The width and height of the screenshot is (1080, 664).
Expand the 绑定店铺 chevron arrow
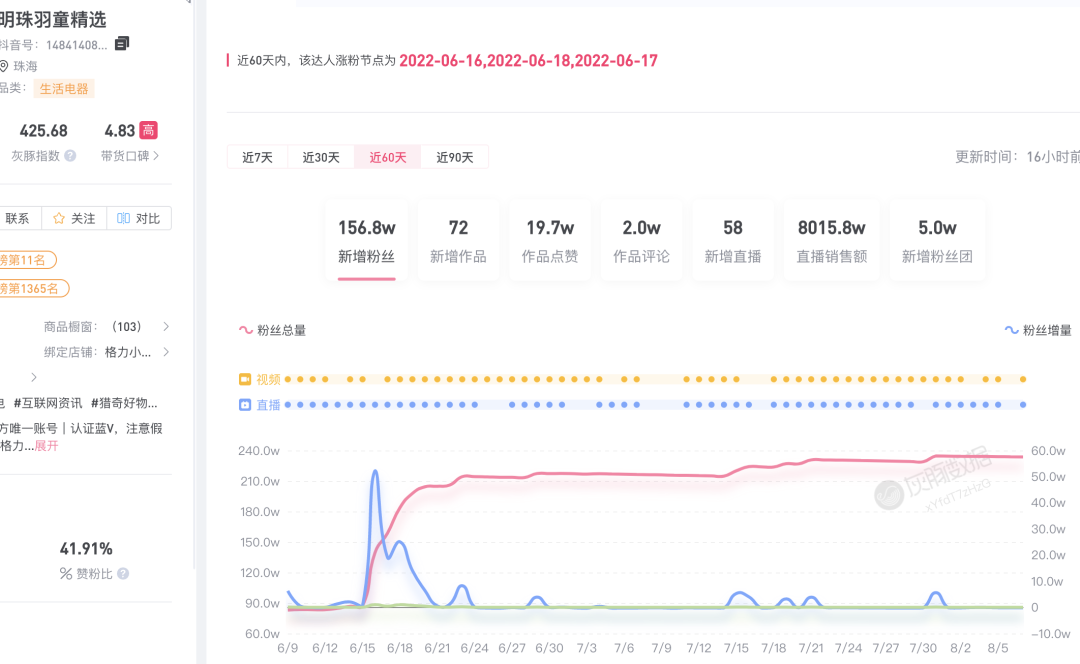166,352
